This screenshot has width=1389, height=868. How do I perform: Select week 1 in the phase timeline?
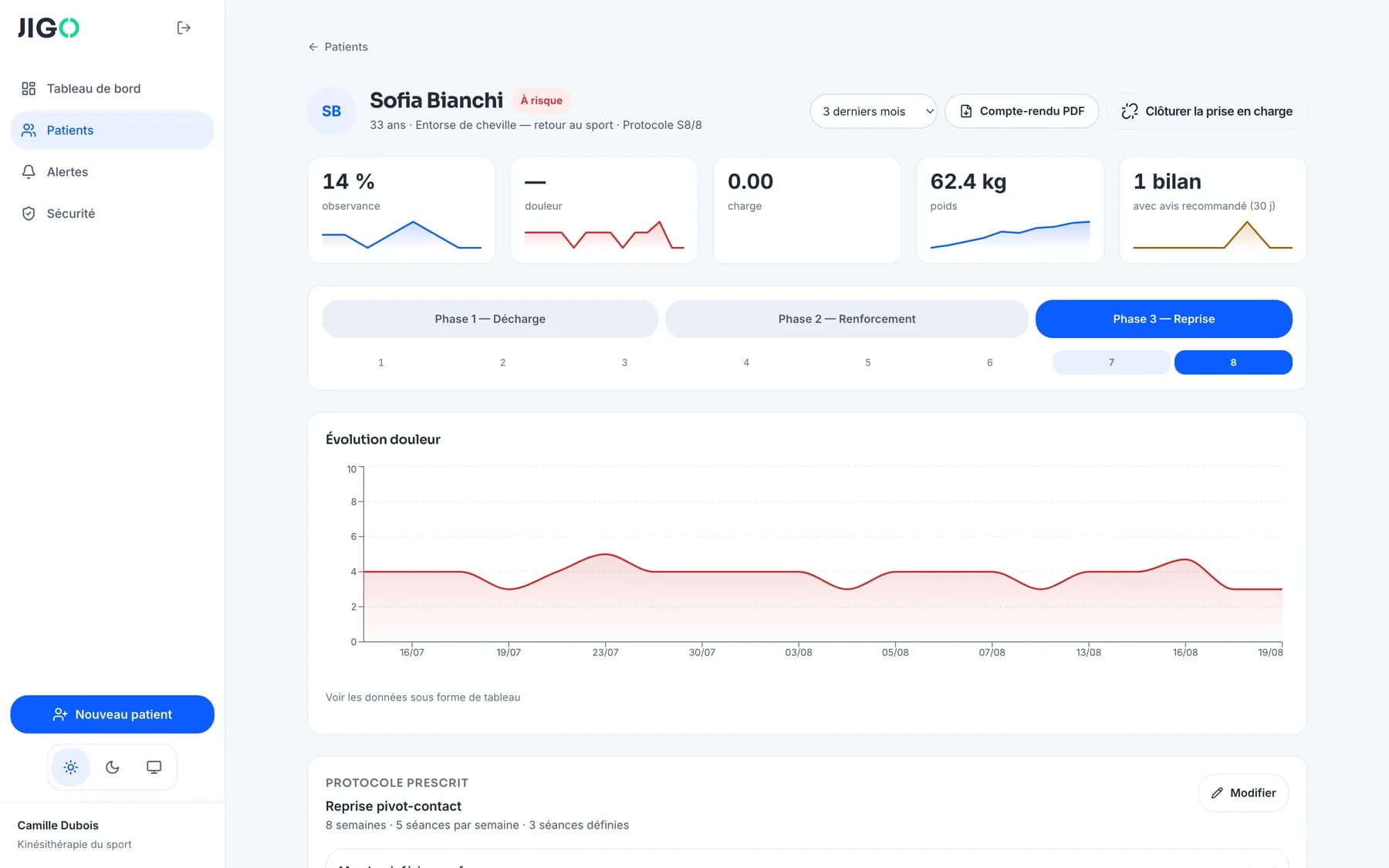click(x=381, y=363)
